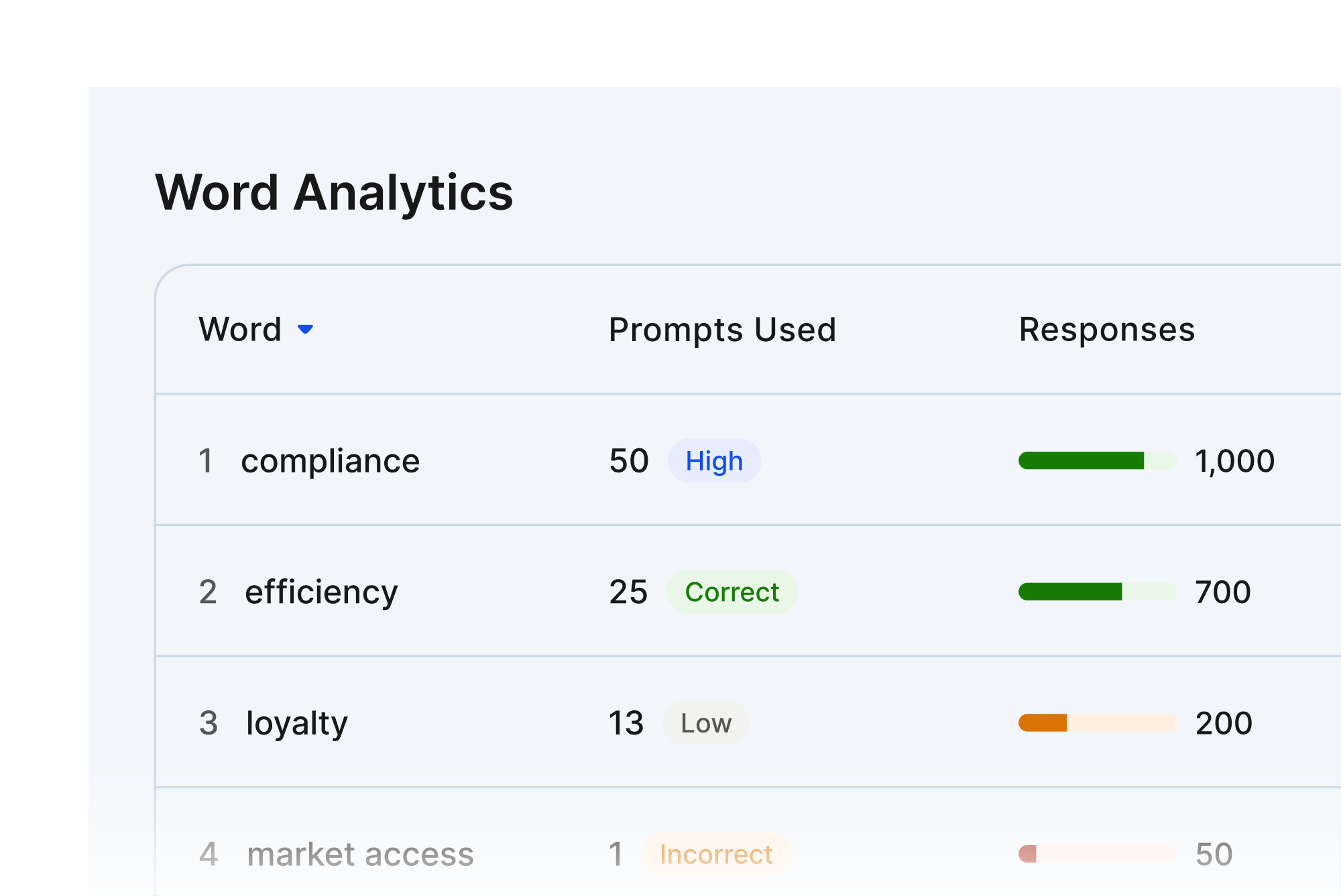Click the blue sort arrow beside Word
1341x896 pixels.
(305, 329)
